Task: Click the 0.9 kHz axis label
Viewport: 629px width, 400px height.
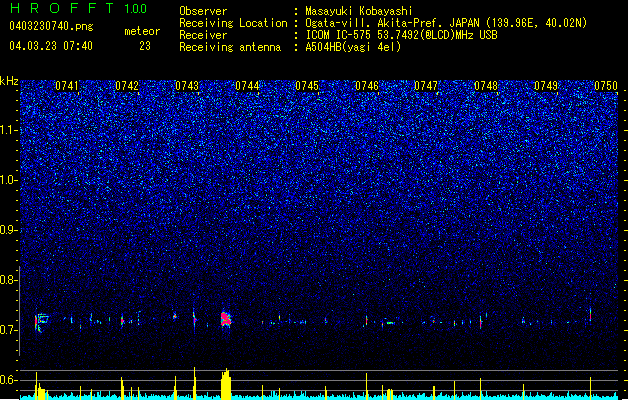Action: [x=8, y=230]
